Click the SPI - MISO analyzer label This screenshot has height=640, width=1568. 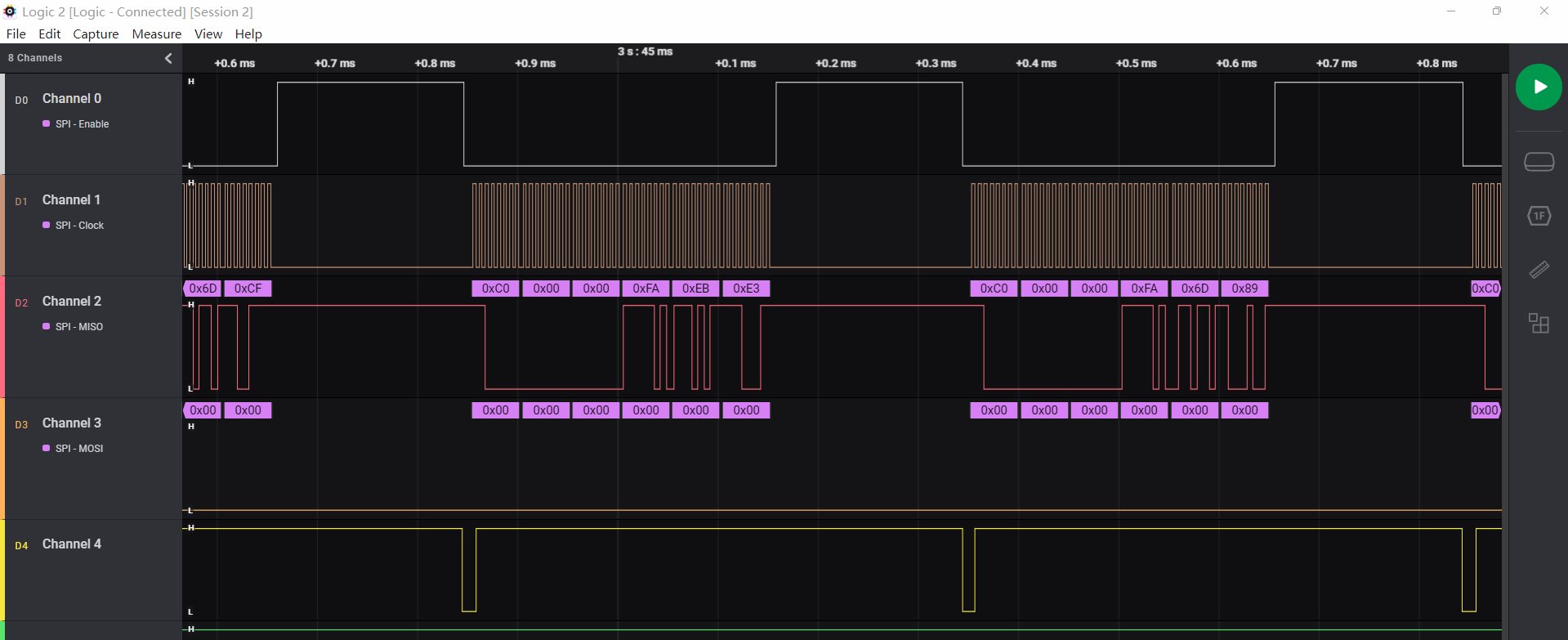(79, 327)
